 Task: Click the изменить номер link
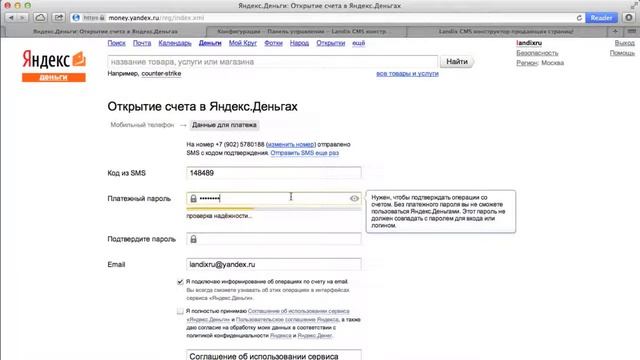(291, 144)
